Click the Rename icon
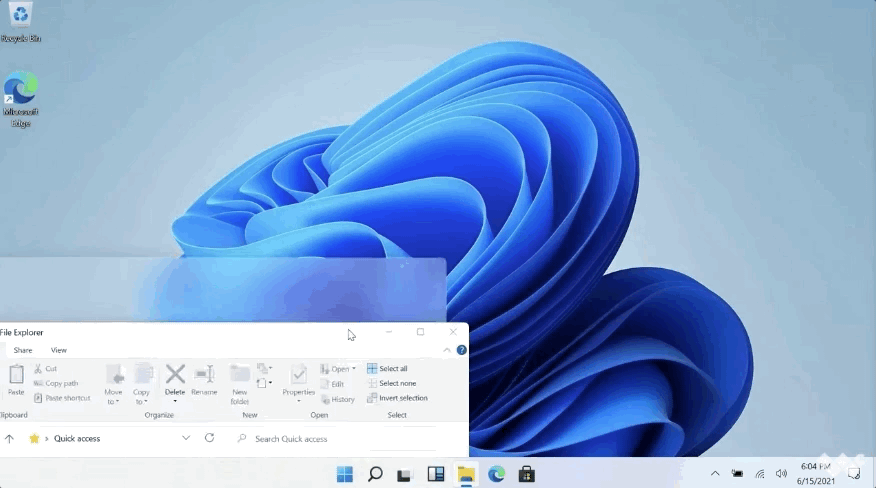876x488 pixels. 204,374
